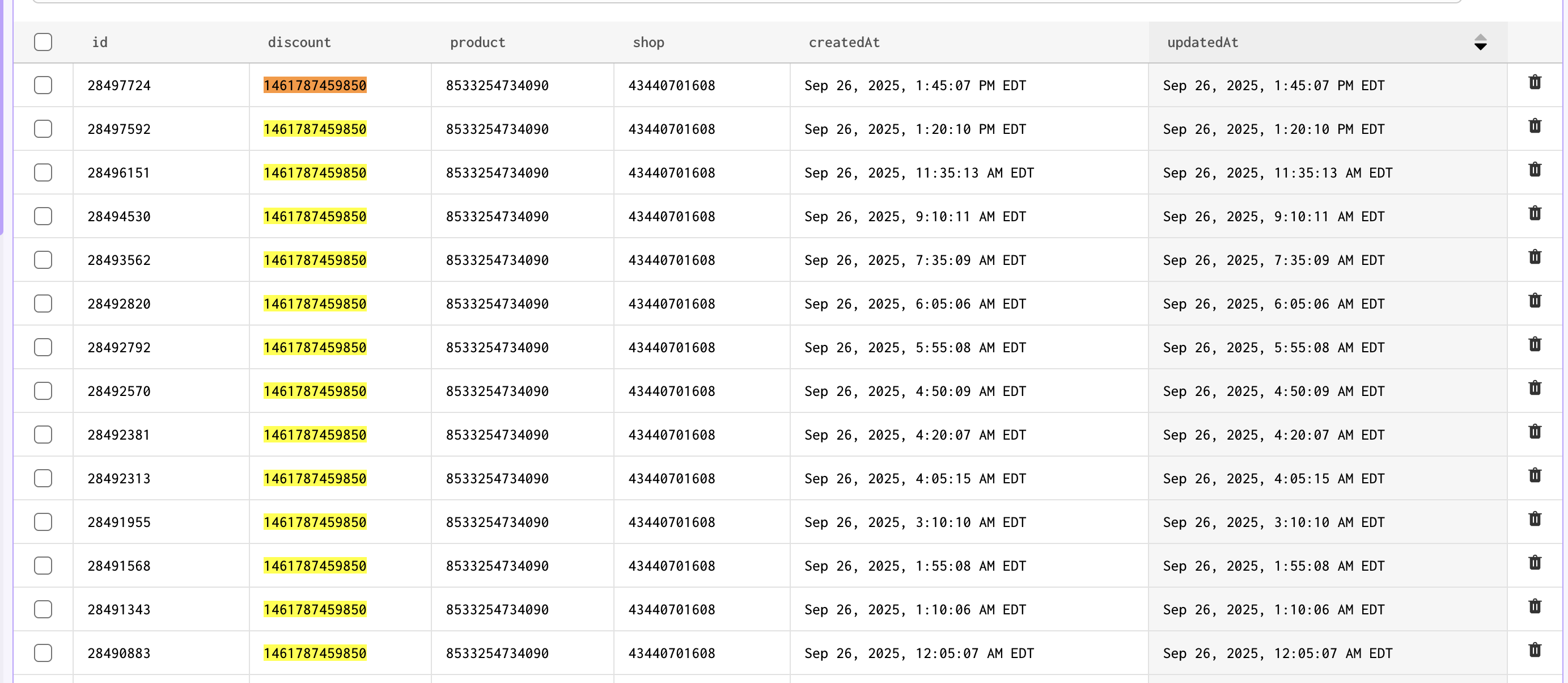Viewport: 1568px width, 683px height.
Task: Delete record with id 28497724
Action: pos(1535,82)
